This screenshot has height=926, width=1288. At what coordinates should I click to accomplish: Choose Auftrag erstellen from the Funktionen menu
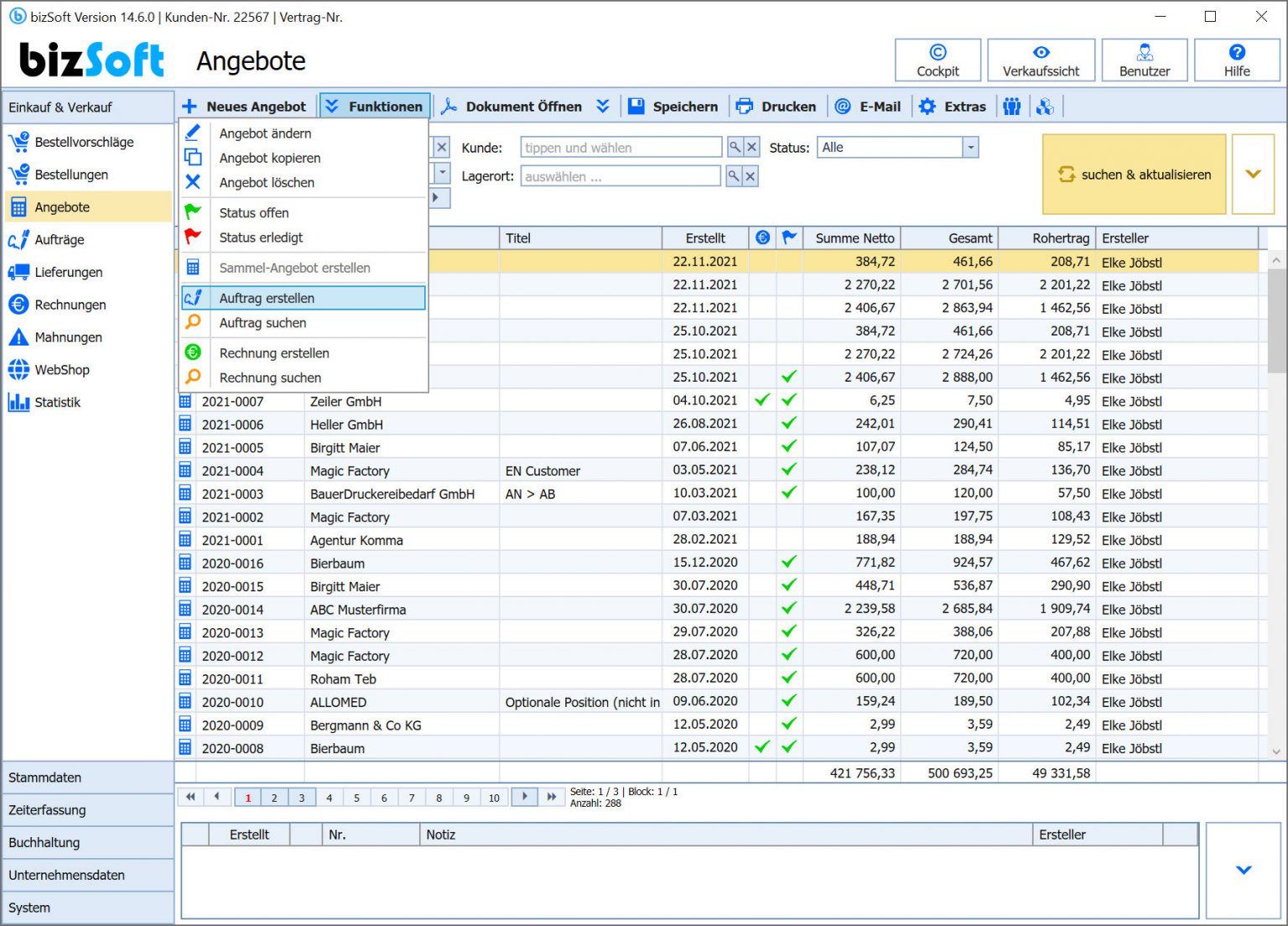[266, 298]
